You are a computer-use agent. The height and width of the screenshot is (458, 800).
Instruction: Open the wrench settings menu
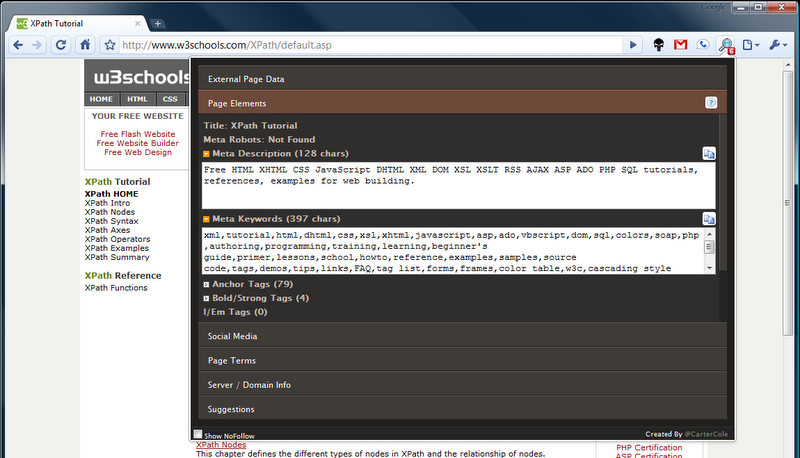pyautogui.click(x=778, y=45)
